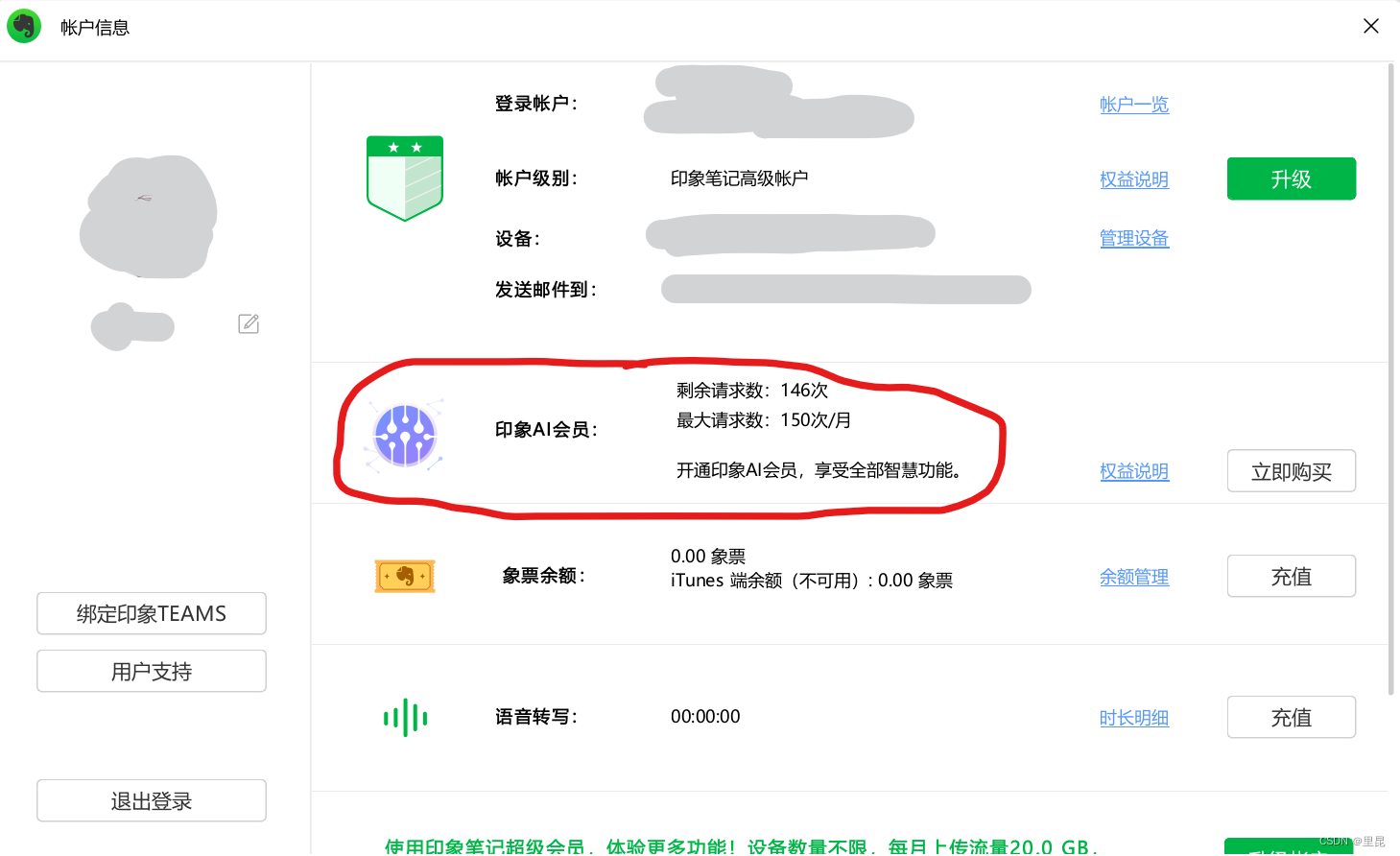Image resolution: width=1400 pixels, height=856 pixels.
Task: Click 充值 button in 语音转写 row
Action: coord(1292,717)
